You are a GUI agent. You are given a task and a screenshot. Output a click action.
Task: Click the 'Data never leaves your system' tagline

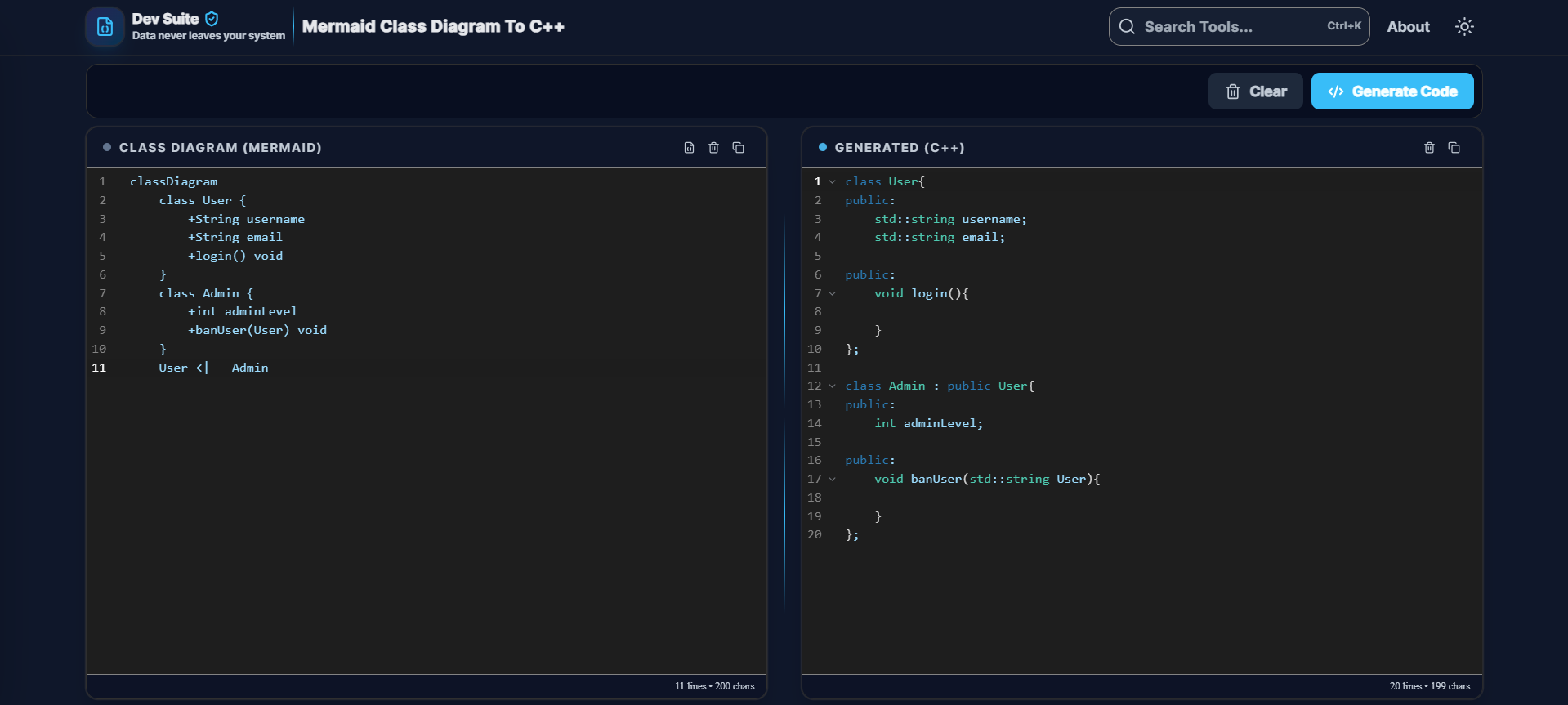tap(208, 36)
